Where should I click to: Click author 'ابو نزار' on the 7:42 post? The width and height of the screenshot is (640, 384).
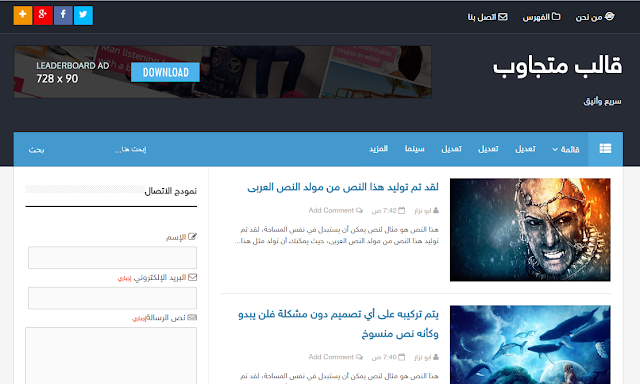426,211
